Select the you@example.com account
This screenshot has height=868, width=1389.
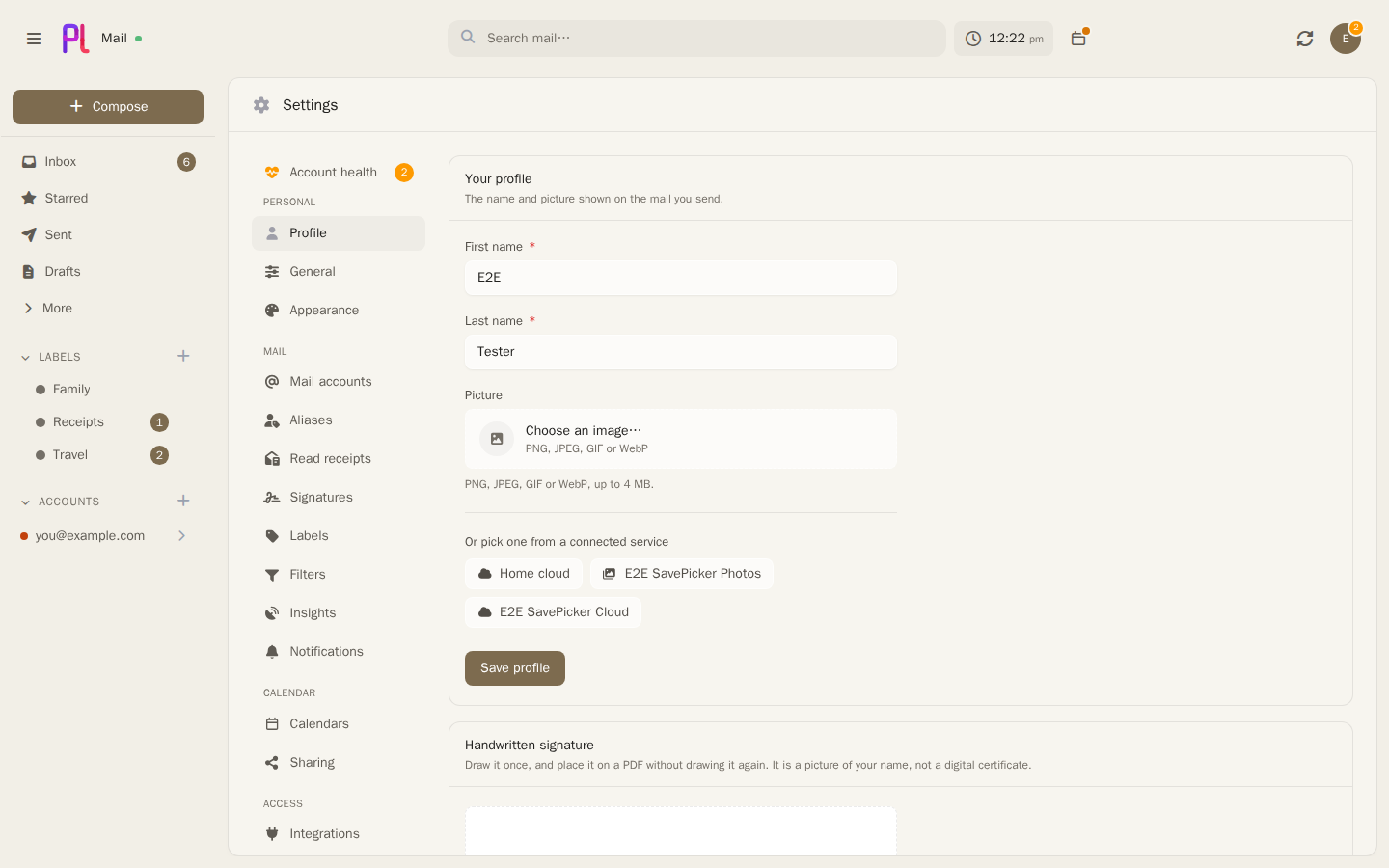[x=90, y=536]
